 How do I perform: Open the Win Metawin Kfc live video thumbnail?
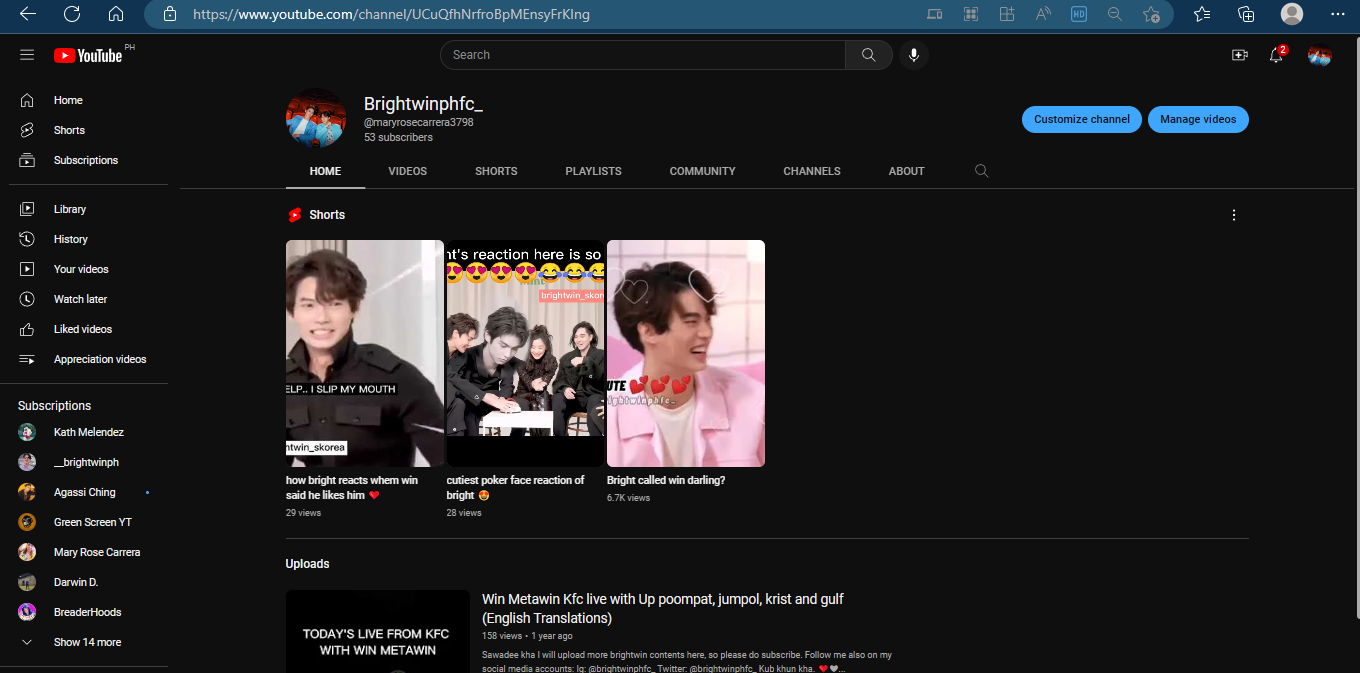coord(378,631)
